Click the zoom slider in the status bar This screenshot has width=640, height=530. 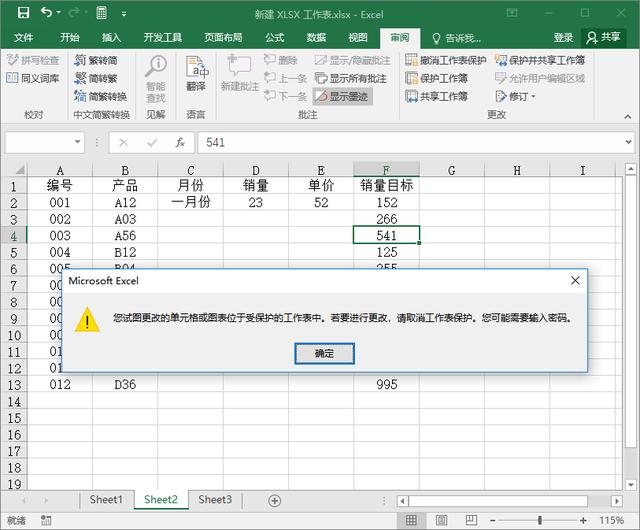[540, 520]
